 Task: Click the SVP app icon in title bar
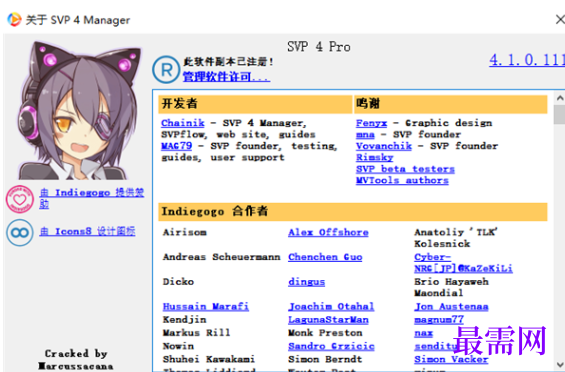pos(14,19)
